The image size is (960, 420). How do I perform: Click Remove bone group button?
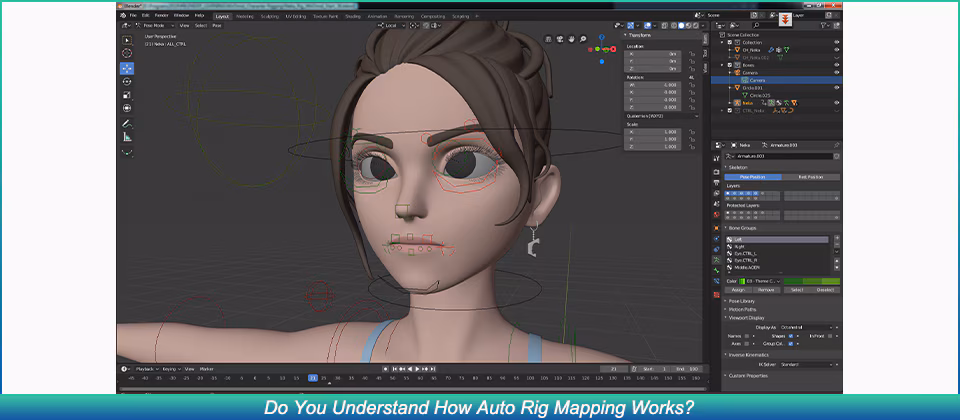(x=767, y=290)
